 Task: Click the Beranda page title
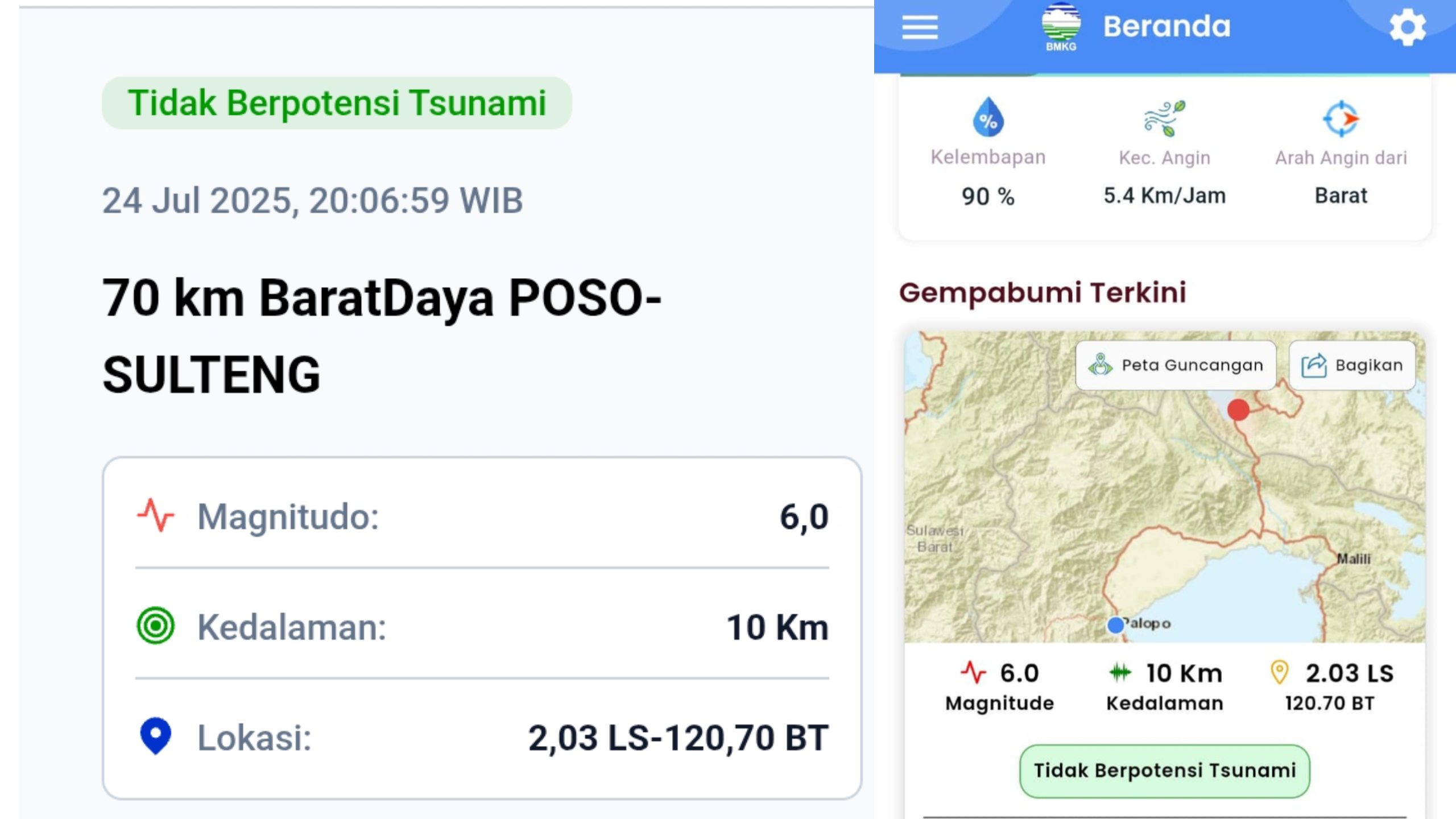[1167, 27]
